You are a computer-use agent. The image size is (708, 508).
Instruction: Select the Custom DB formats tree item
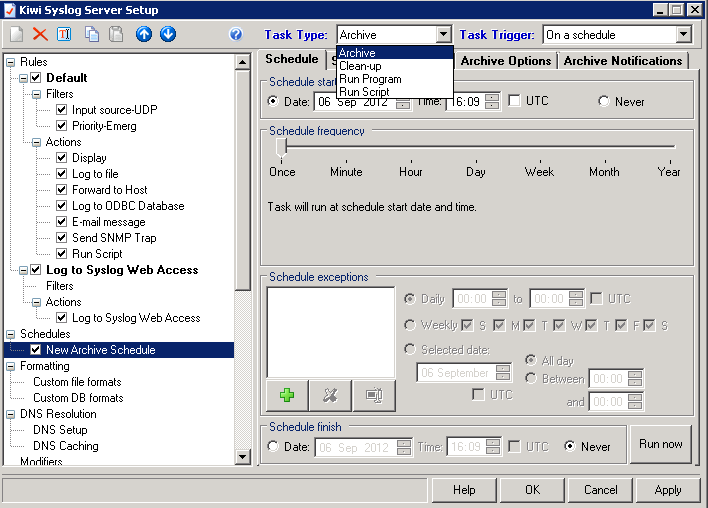tap(78, 398)
